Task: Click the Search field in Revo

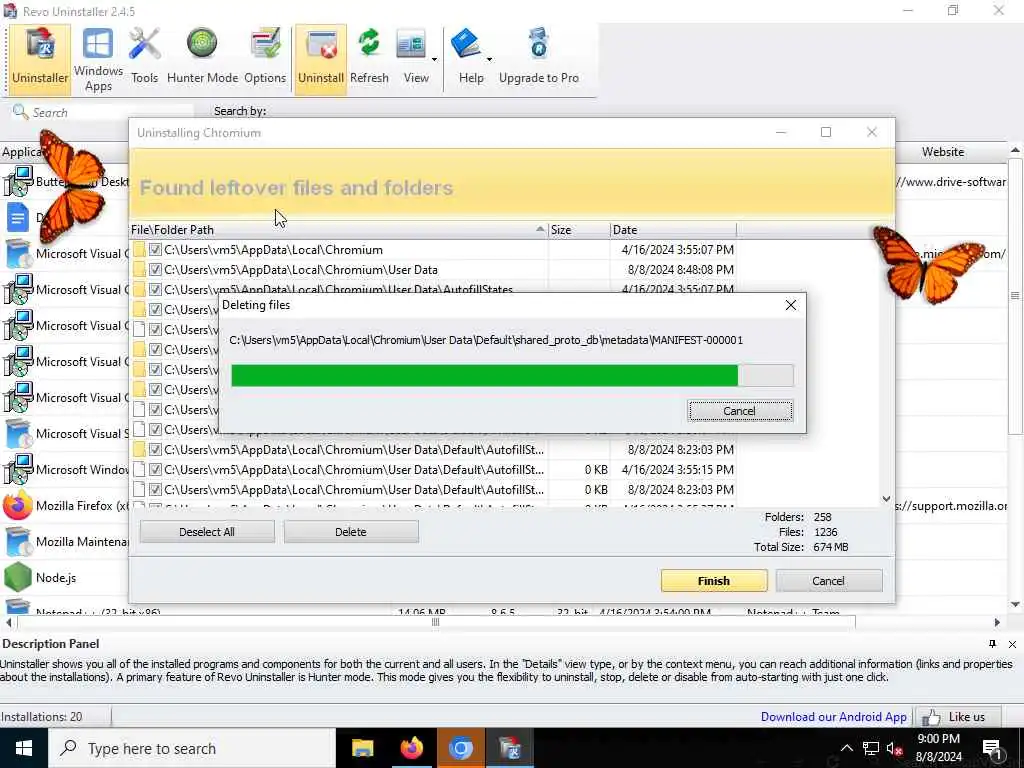Action: tap(103, 112)
